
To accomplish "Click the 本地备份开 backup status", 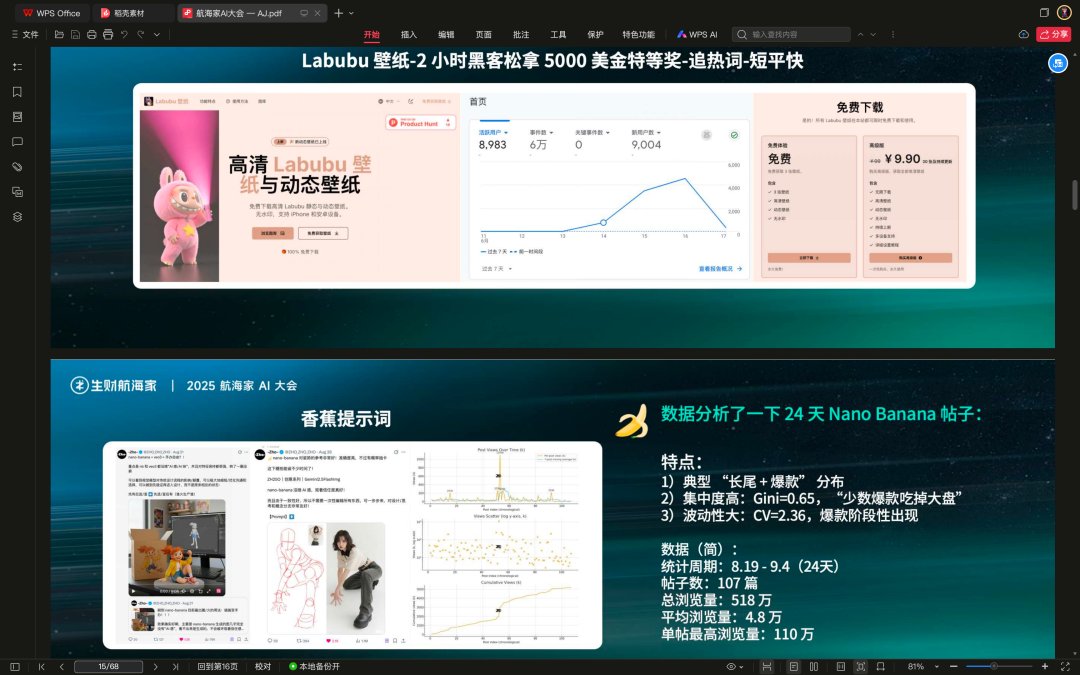I will [x=314, y=667].
